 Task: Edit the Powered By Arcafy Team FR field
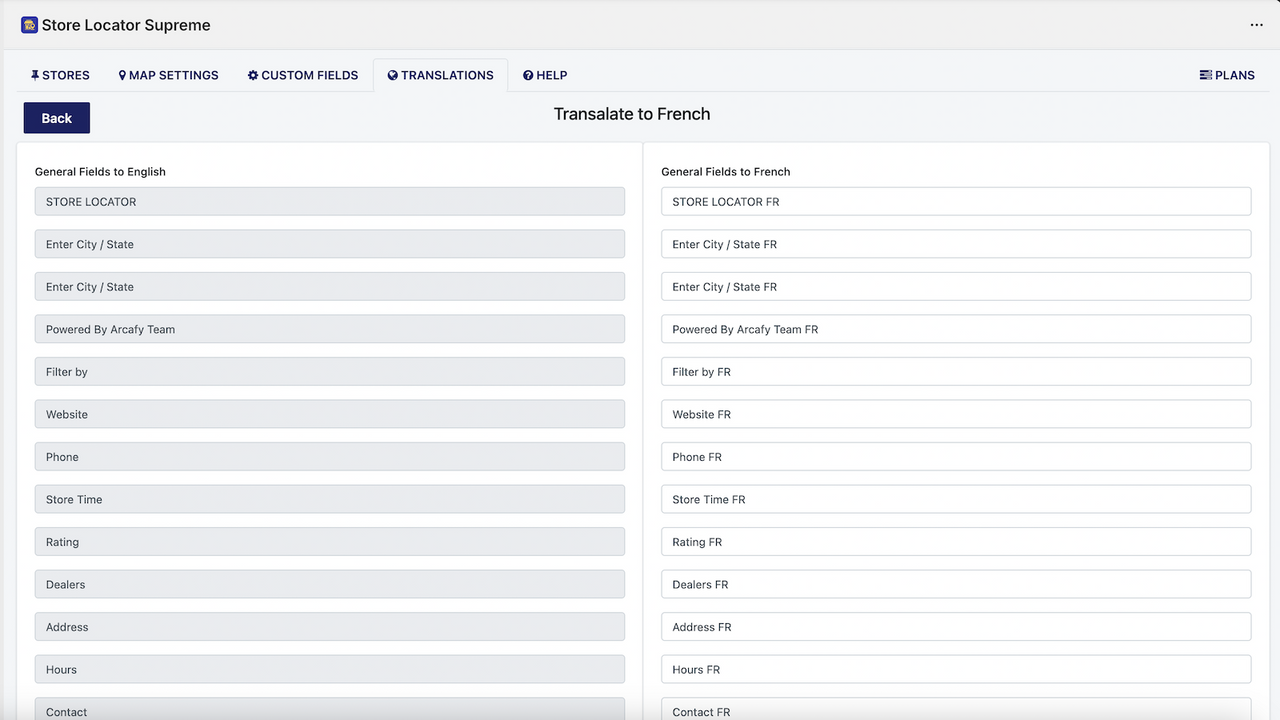956,329
